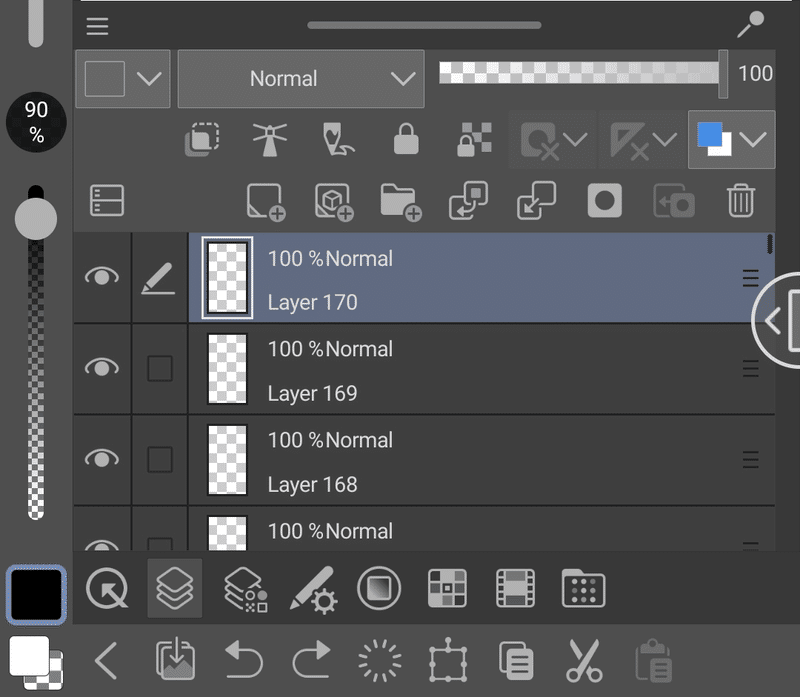800x697 pixels.
Task: Enable alpha lock on the layer
Action: click(472, 140)
